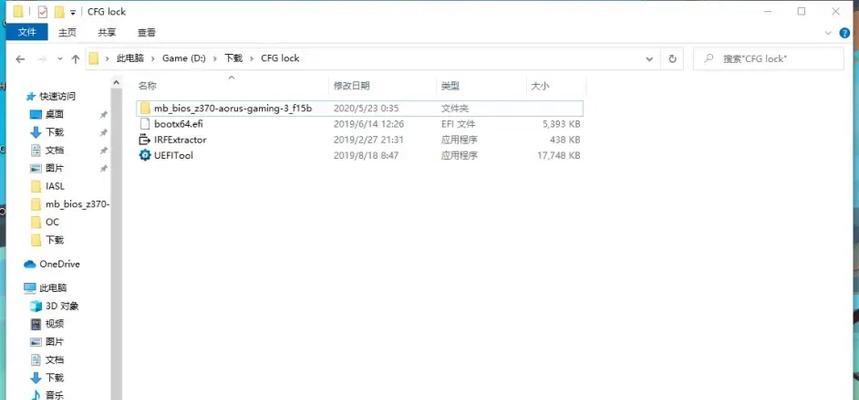This screenshot has width=859, height=400.
Task: Click the 5,393 KB size cell
Action: pos(562,124)
